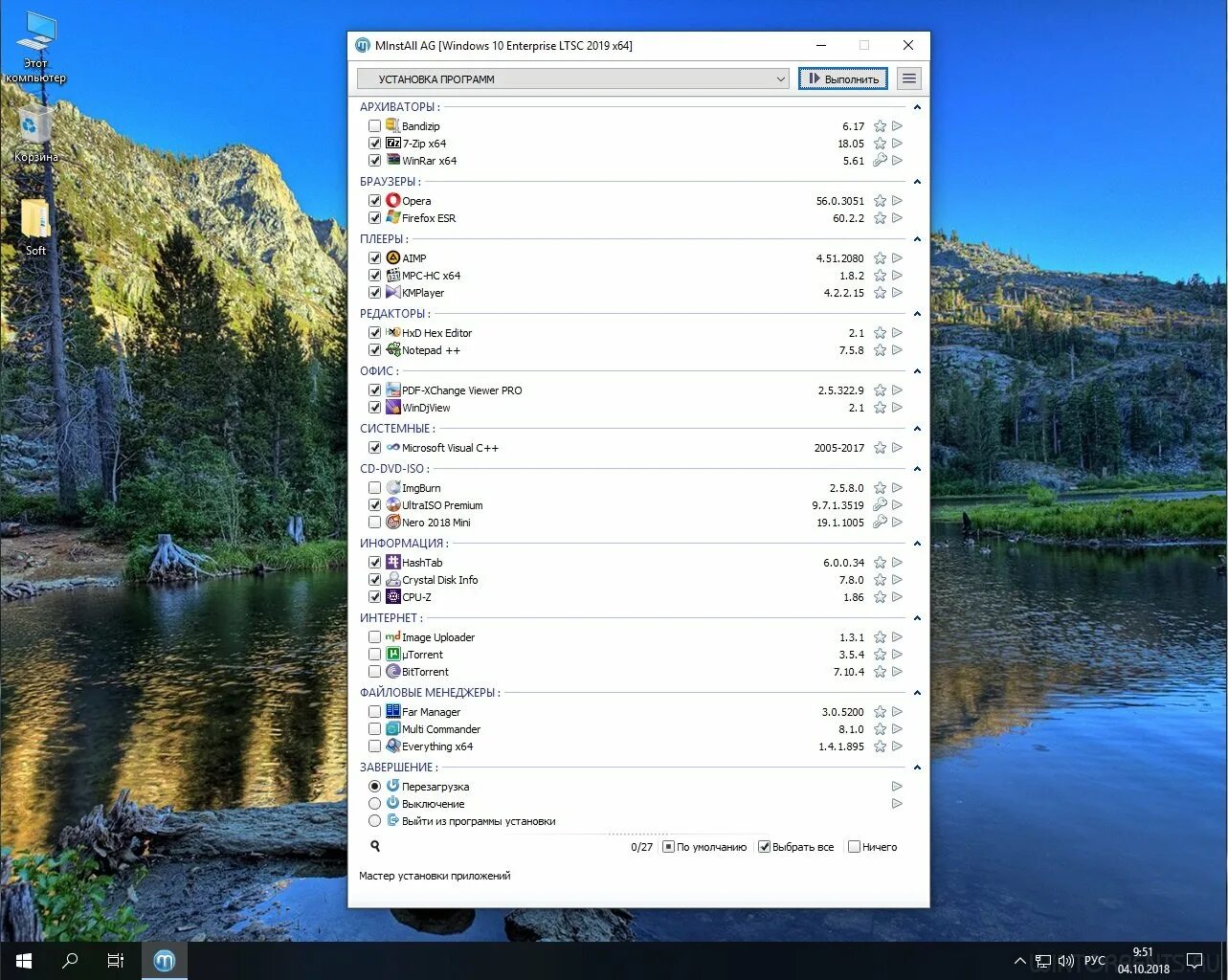The width and height of the screenshot is (1228, 980).
Task: Click the star icon in µTorrent row
Action: point(880,655)
